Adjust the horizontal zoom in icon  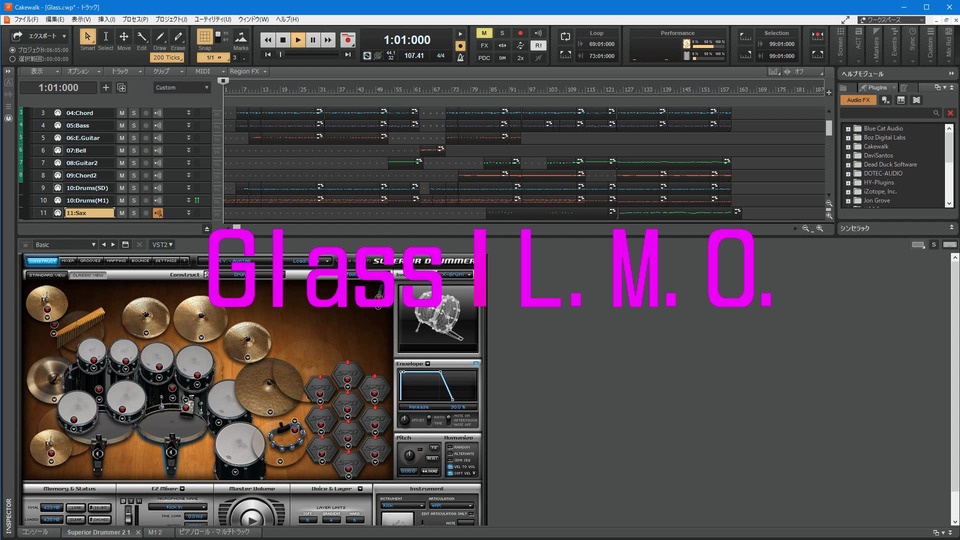pyautogui.click(x=820, y=228)
